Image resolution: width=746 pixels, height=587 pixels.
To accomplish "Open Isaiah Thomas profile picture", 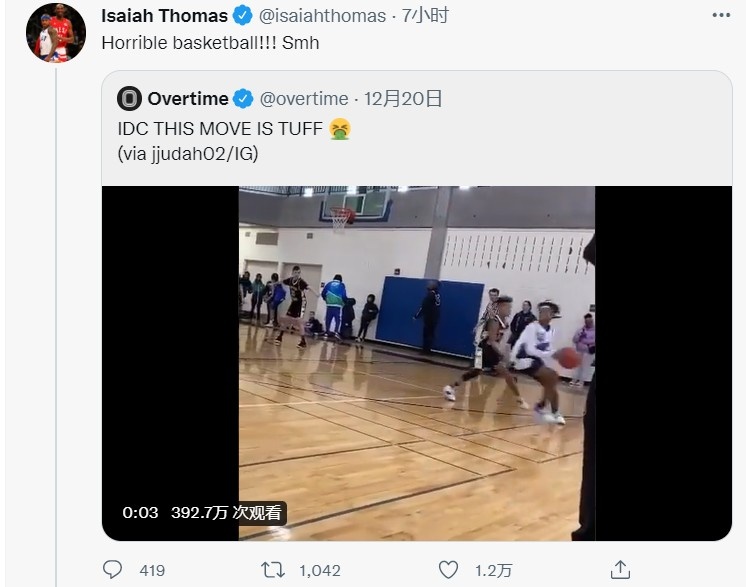I will click(56, 33).
